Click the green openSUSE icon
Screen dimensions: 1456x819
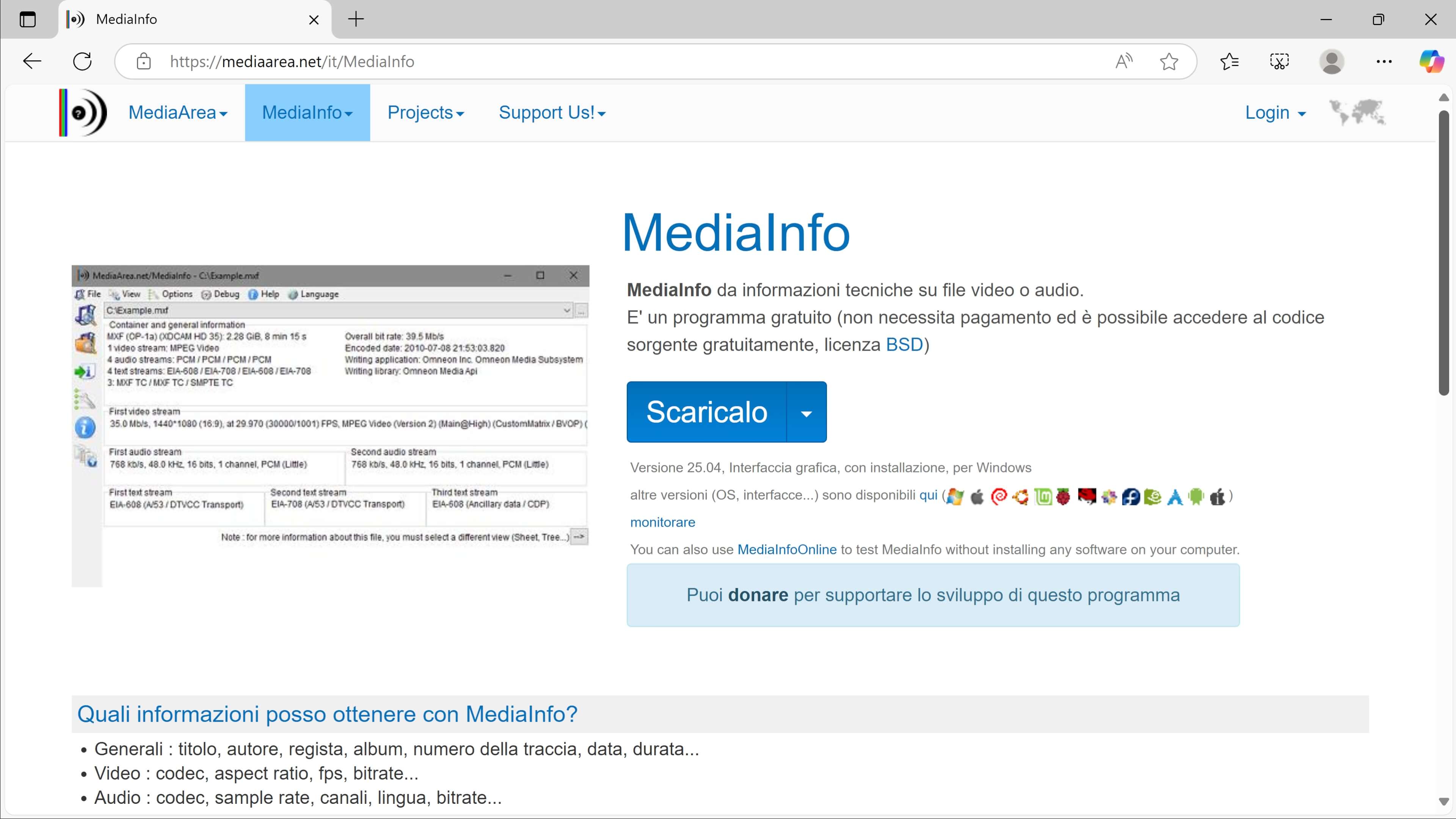tap(1153, 496)
